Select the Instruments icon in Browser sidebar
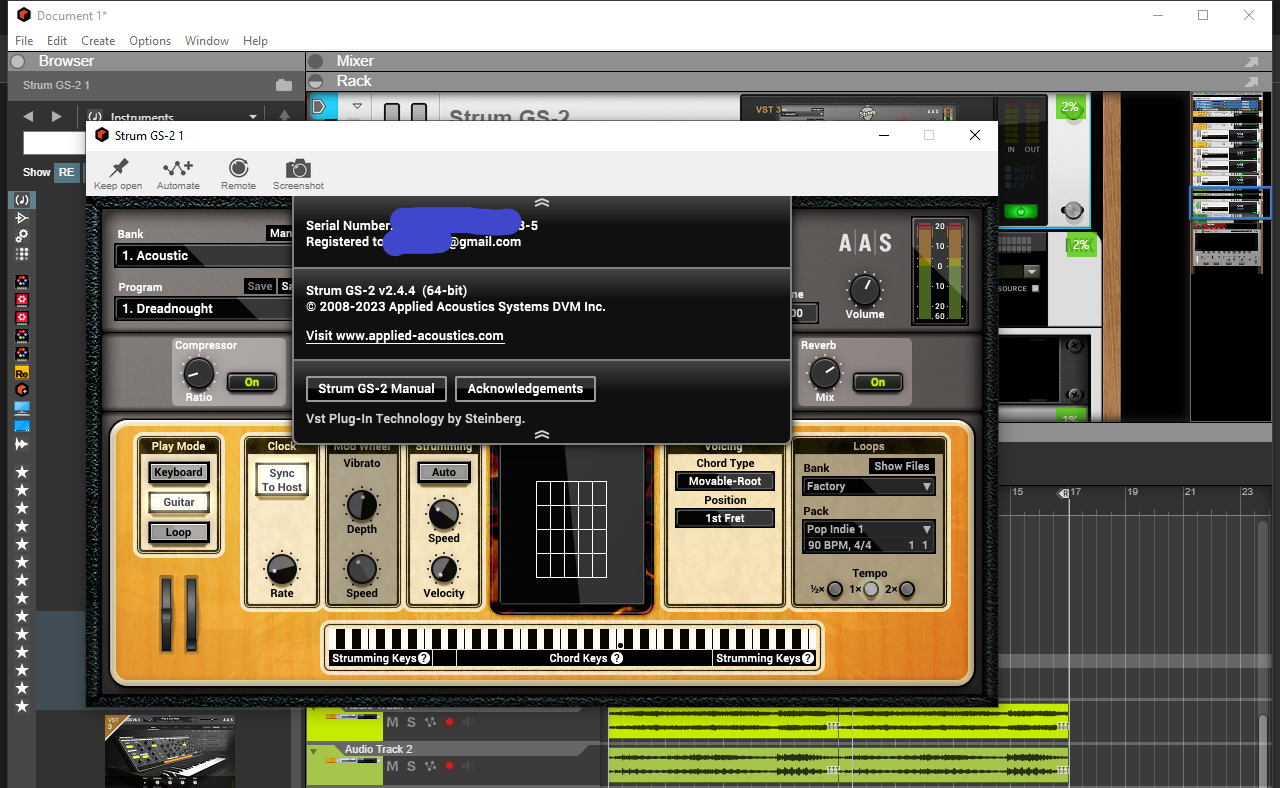 pos(22,200)
